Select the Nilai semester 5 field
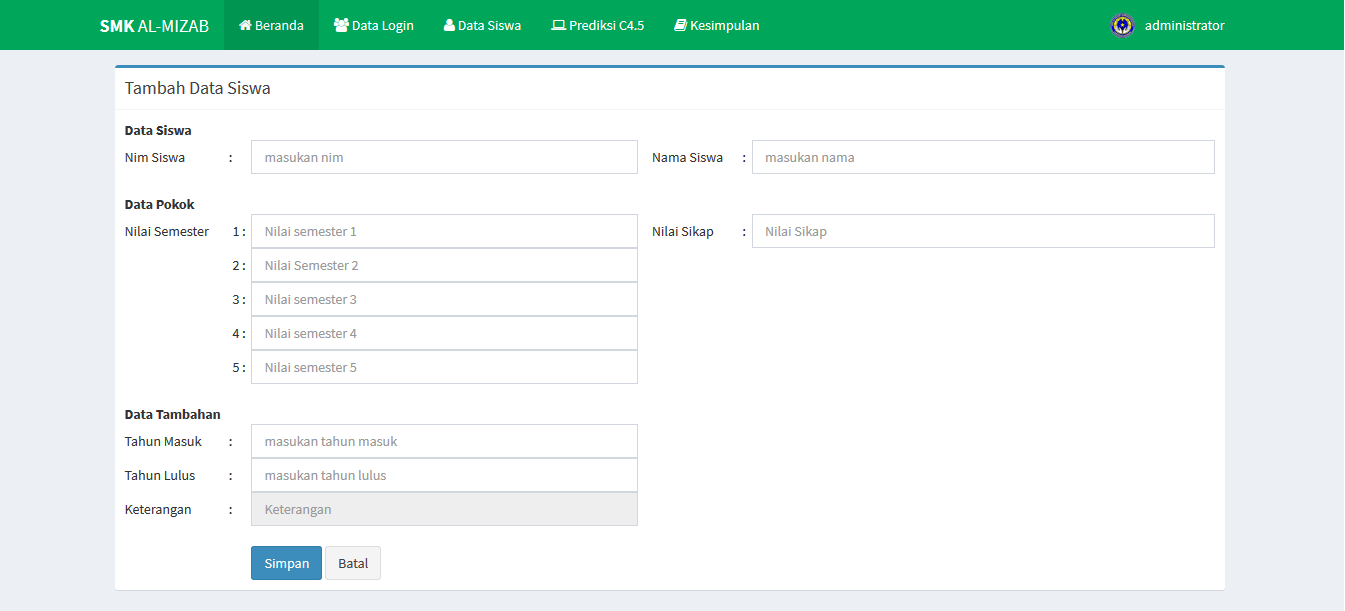Screen dimensions: 1345x611 pos(444,367)
